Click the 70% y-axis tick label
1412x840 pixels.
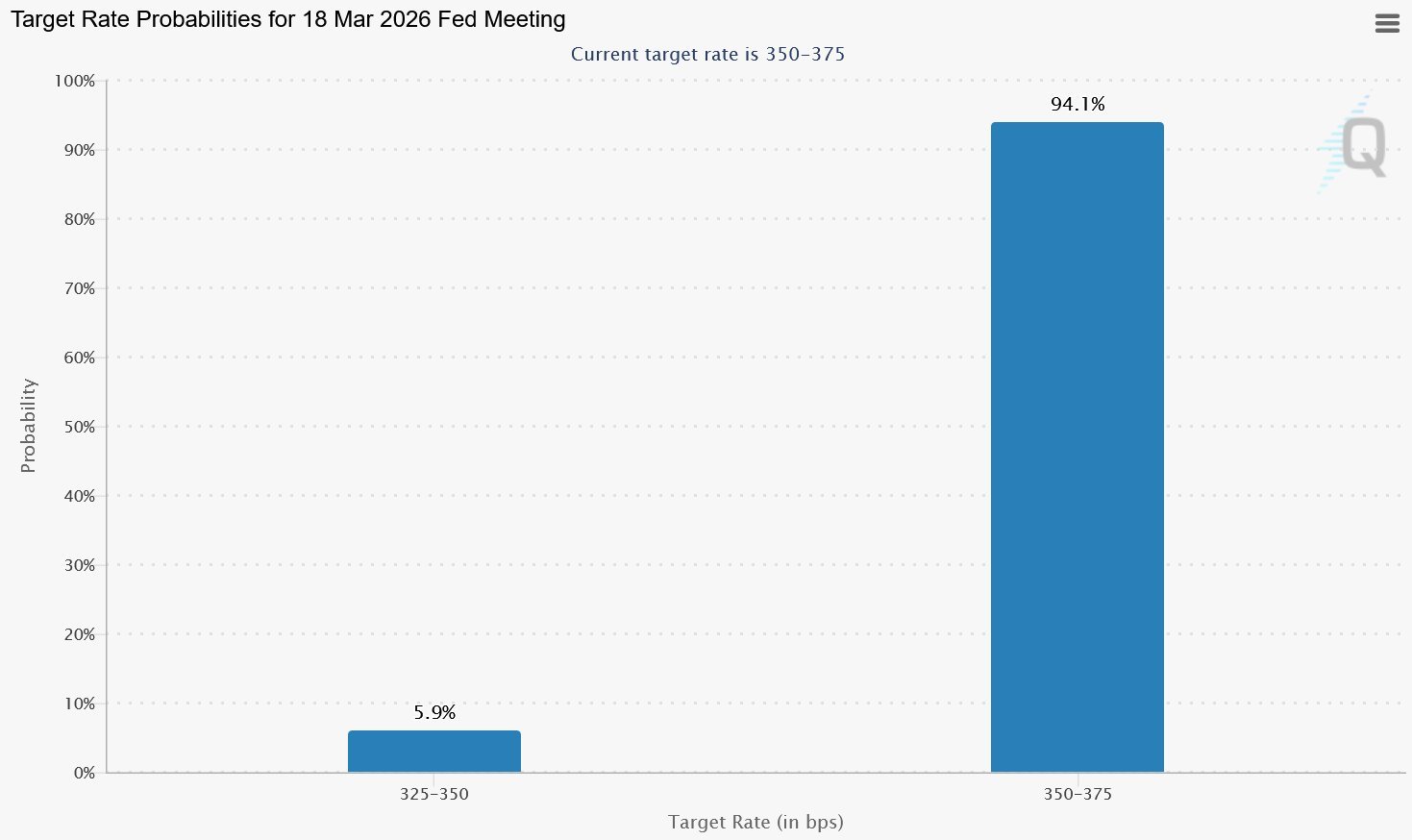coord(79,288)
